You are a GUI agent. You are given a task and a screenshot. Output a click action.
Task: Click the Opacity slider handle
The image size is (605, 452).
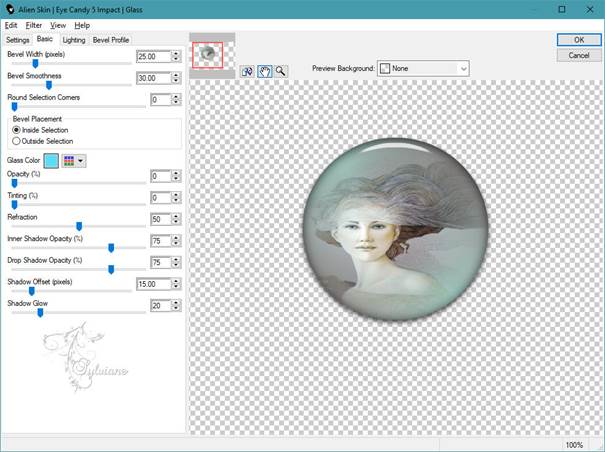15,183
